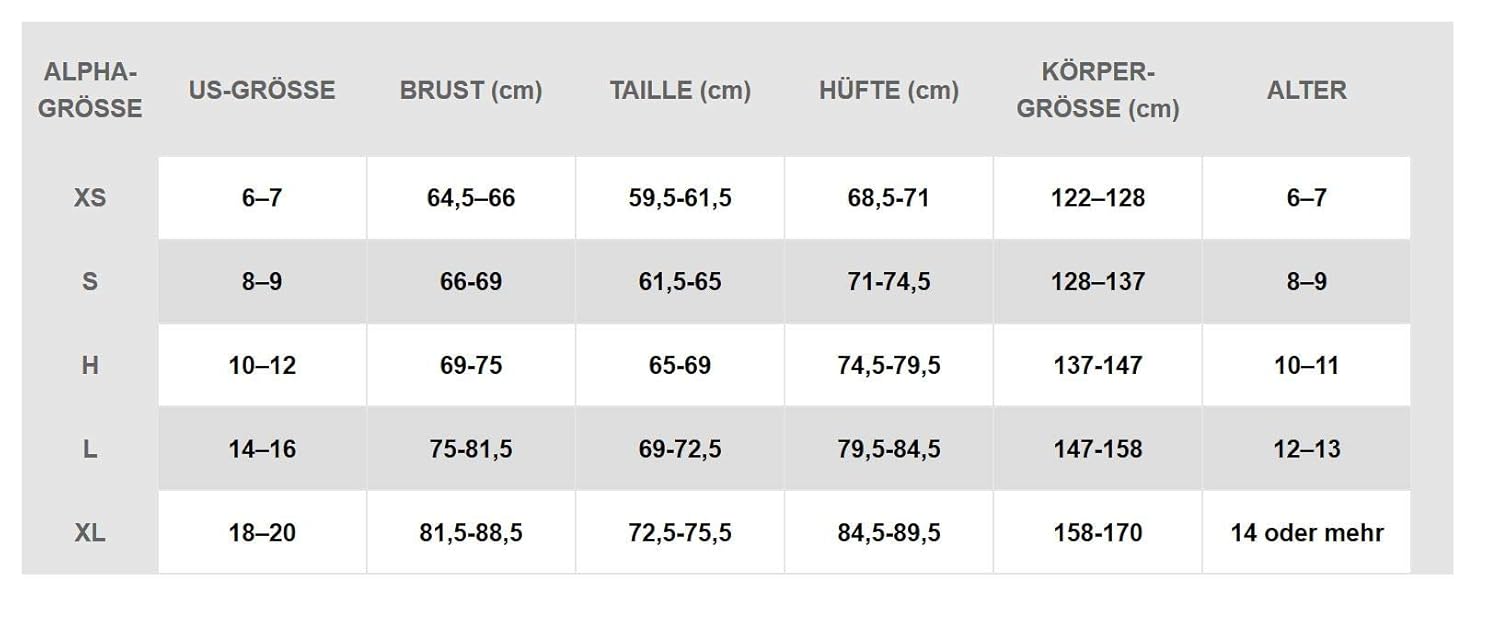Select the L size row label
The image size is (1500, 622).
click(90, 449)
